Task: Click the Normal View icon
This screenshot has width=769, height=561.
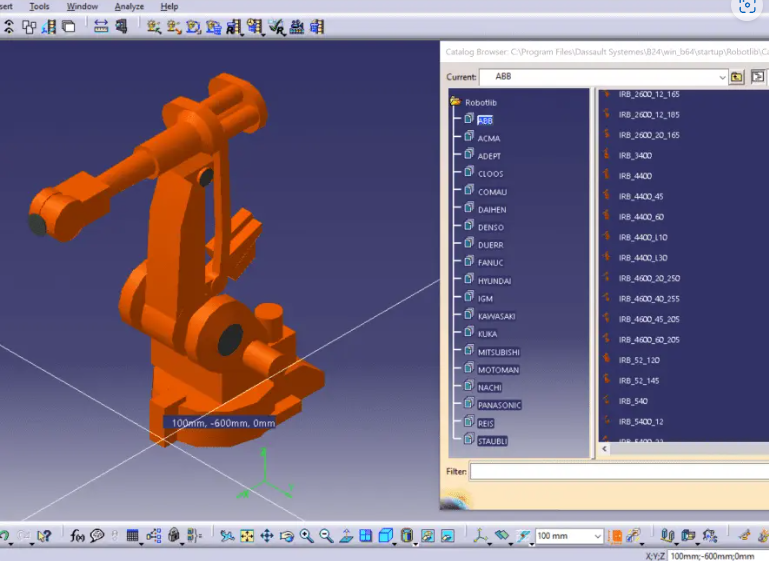Action: point(346,536)
